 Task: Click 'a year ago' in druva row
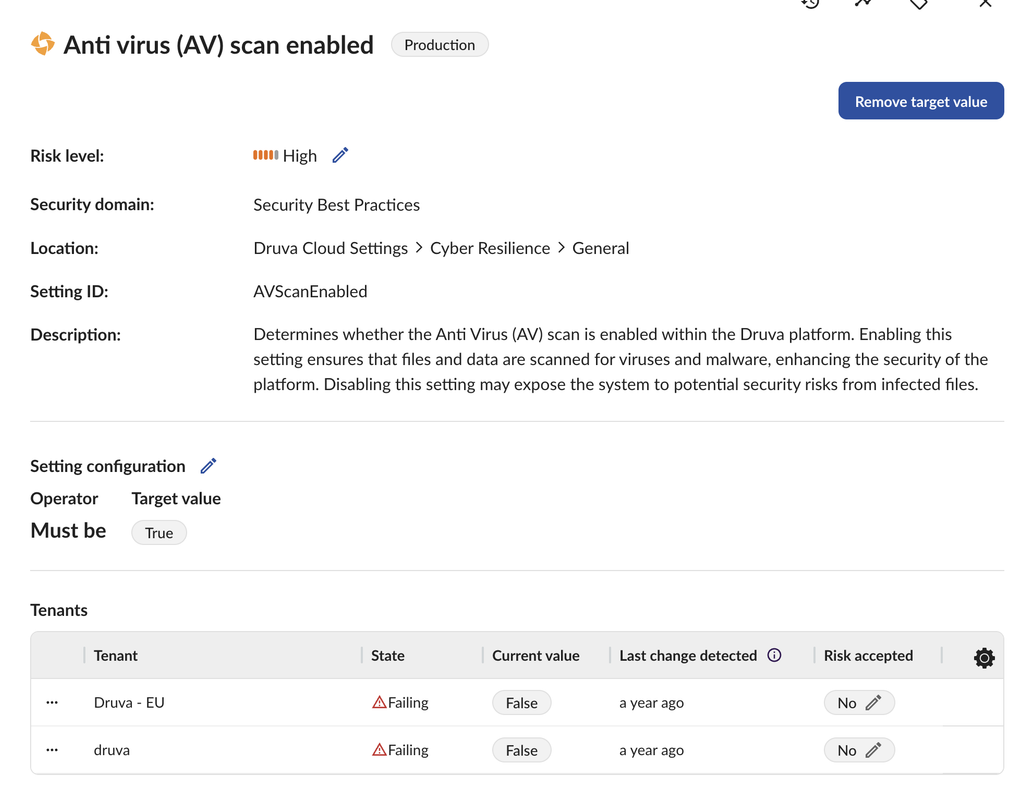point(651,750)
